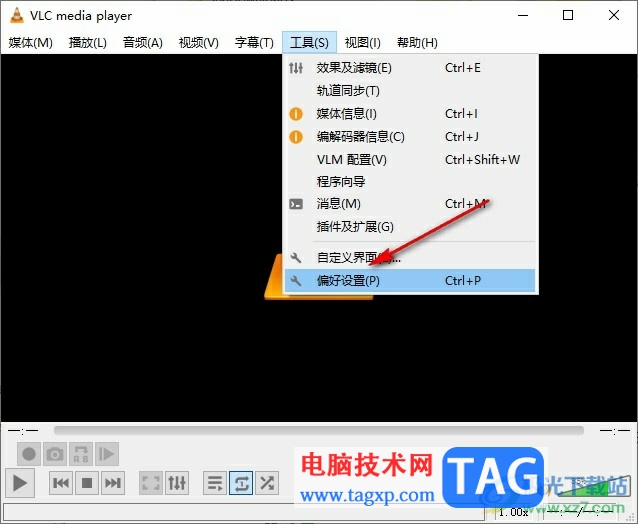
Task: Open the 字幕(T) menu
Action: [x=254, y=42]
